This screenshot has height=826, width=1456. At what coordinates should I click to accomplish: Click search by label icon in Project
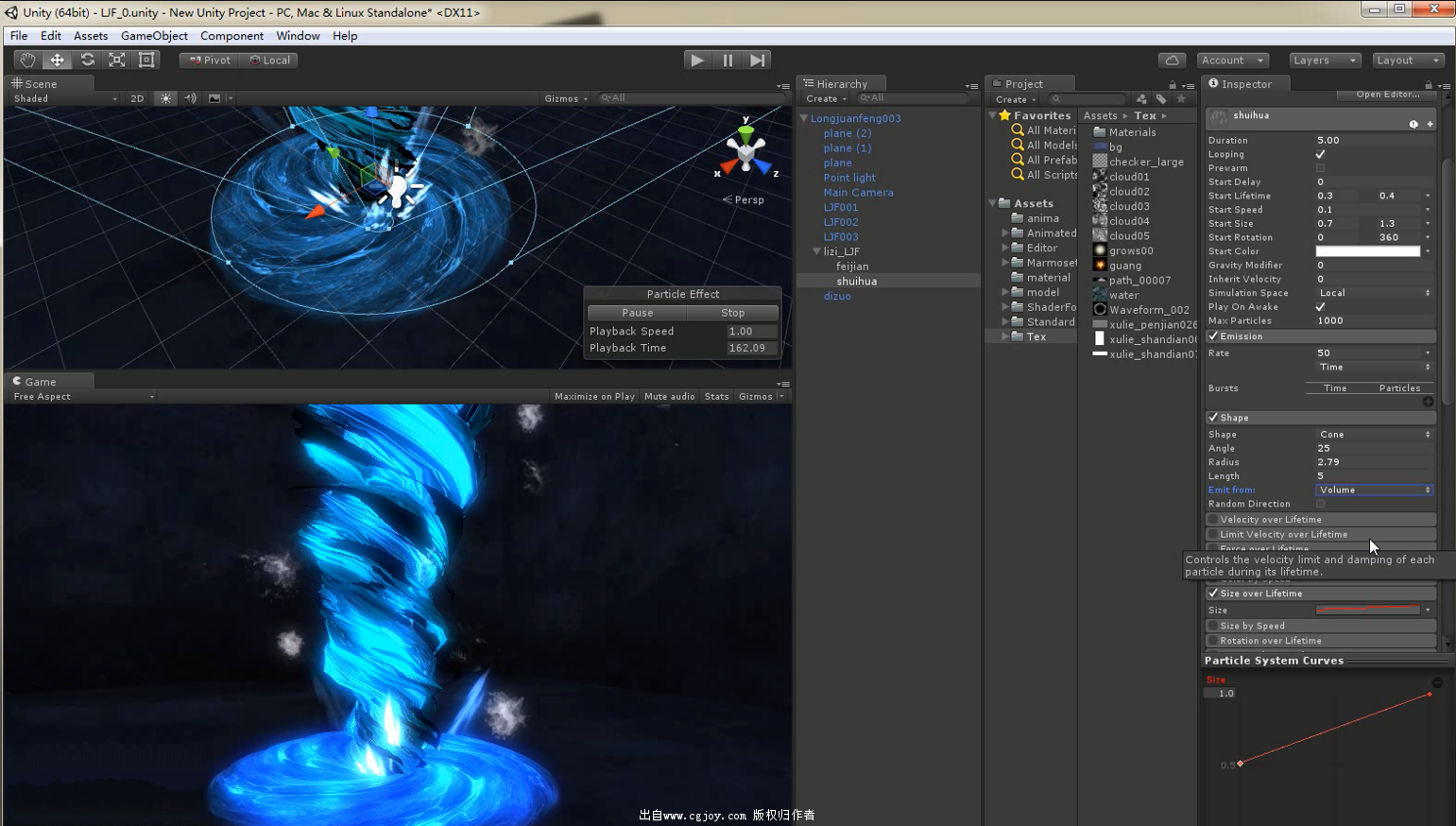point(1161,98)
